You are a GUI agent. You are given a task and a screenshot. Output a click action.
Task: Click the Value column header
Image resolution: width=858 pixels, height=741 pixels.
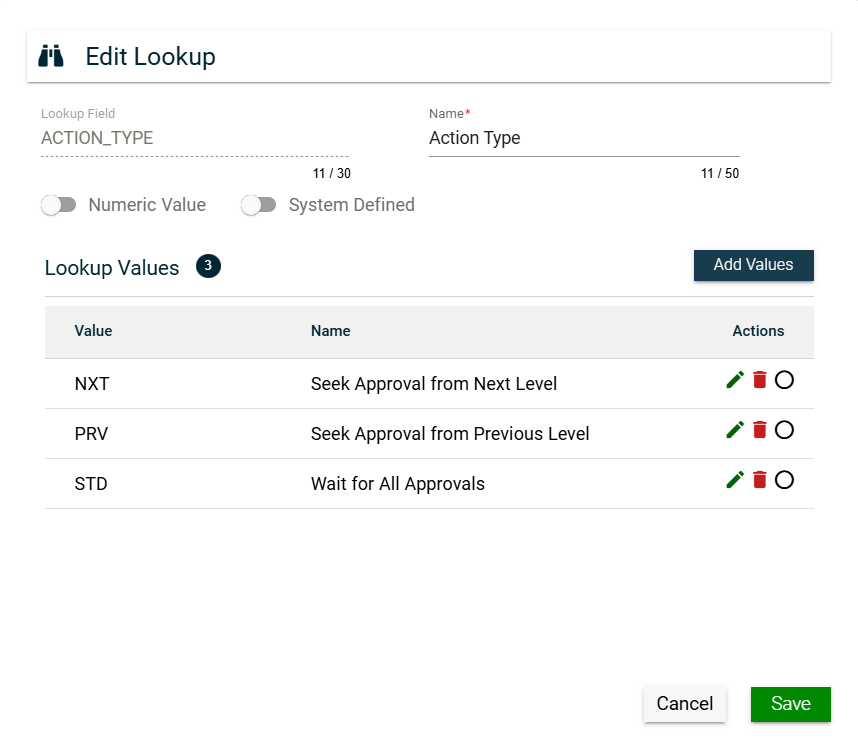click(x=93, y=331)
